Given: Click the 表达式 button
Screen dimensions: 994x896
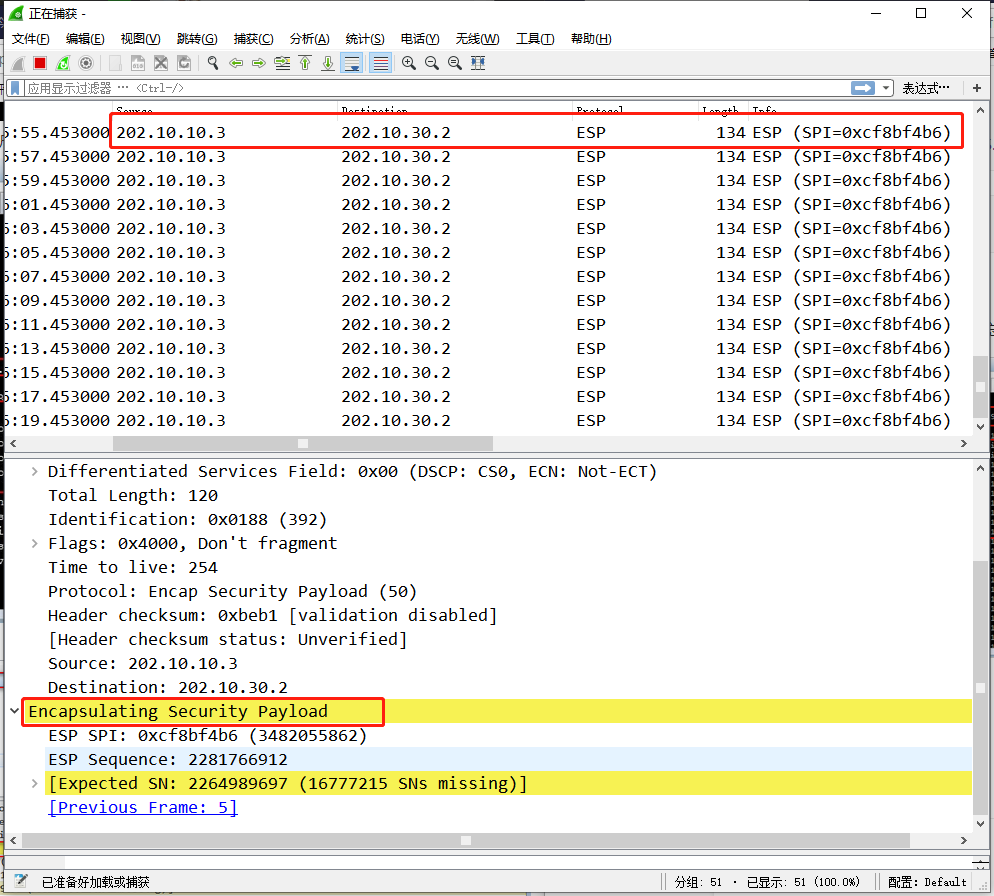Looking at the screenshot, I should (925, 88).
